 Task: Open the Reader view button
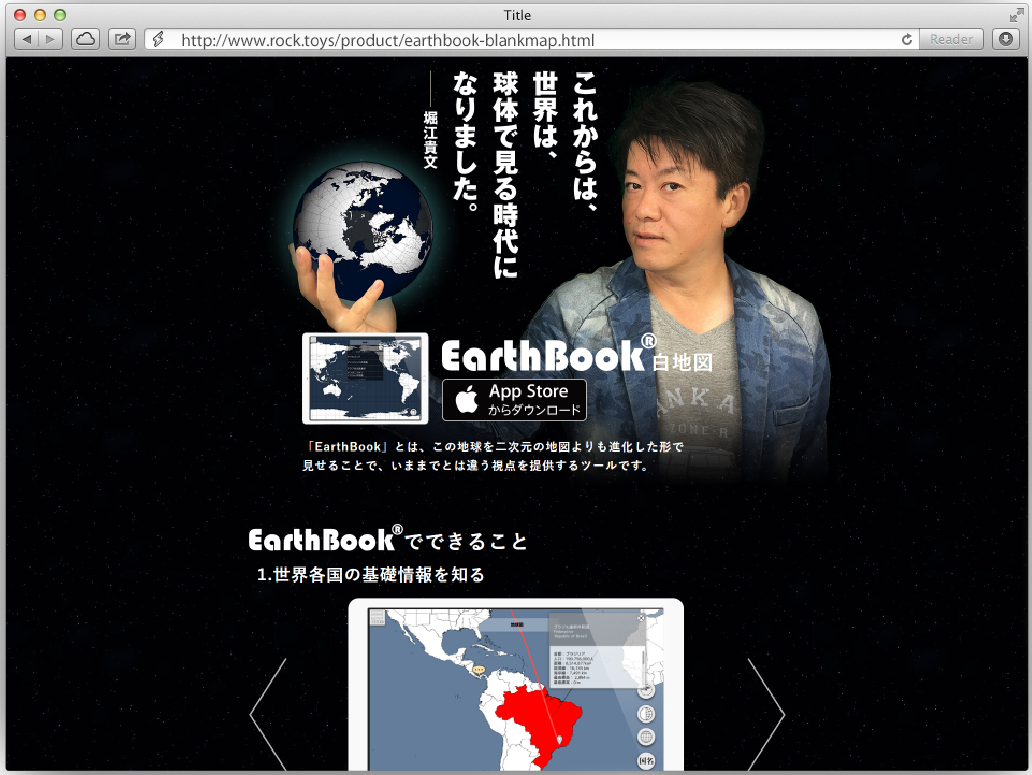[x=951, y=39]
